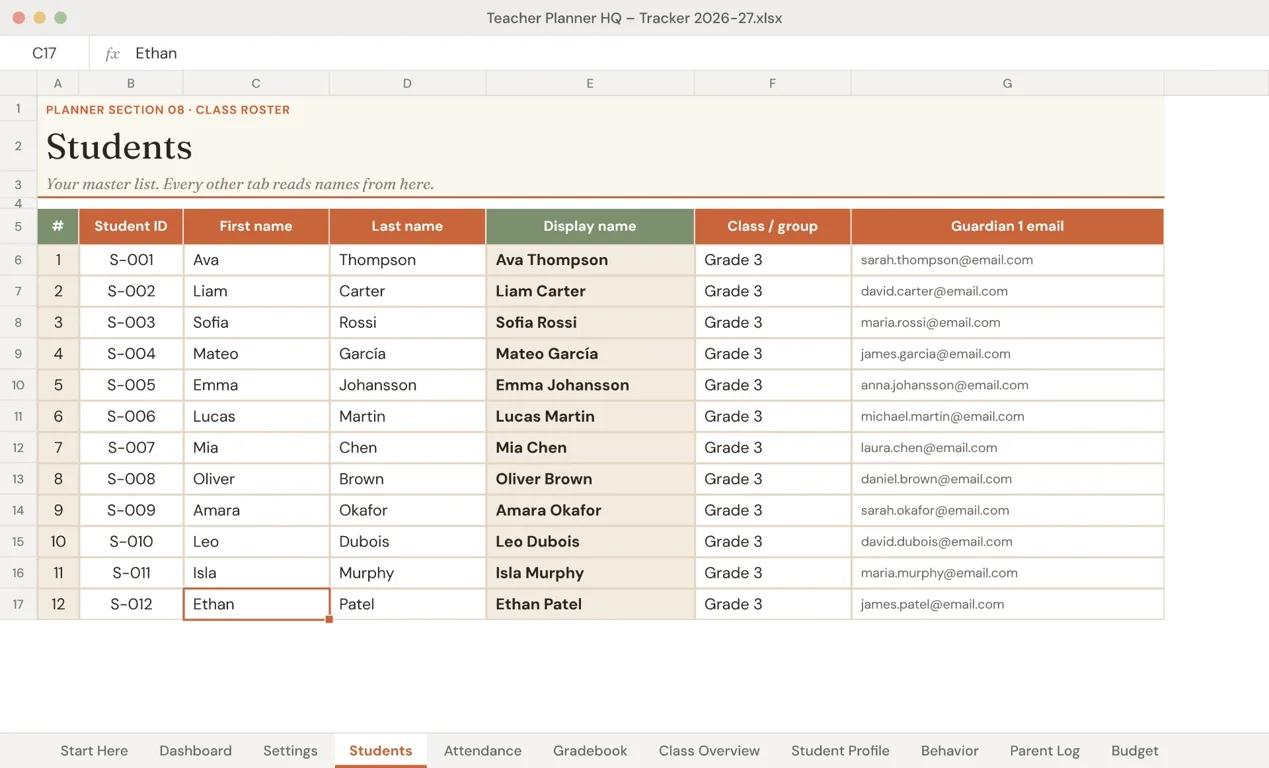Click the Display name column heading

tap(590, 226)
